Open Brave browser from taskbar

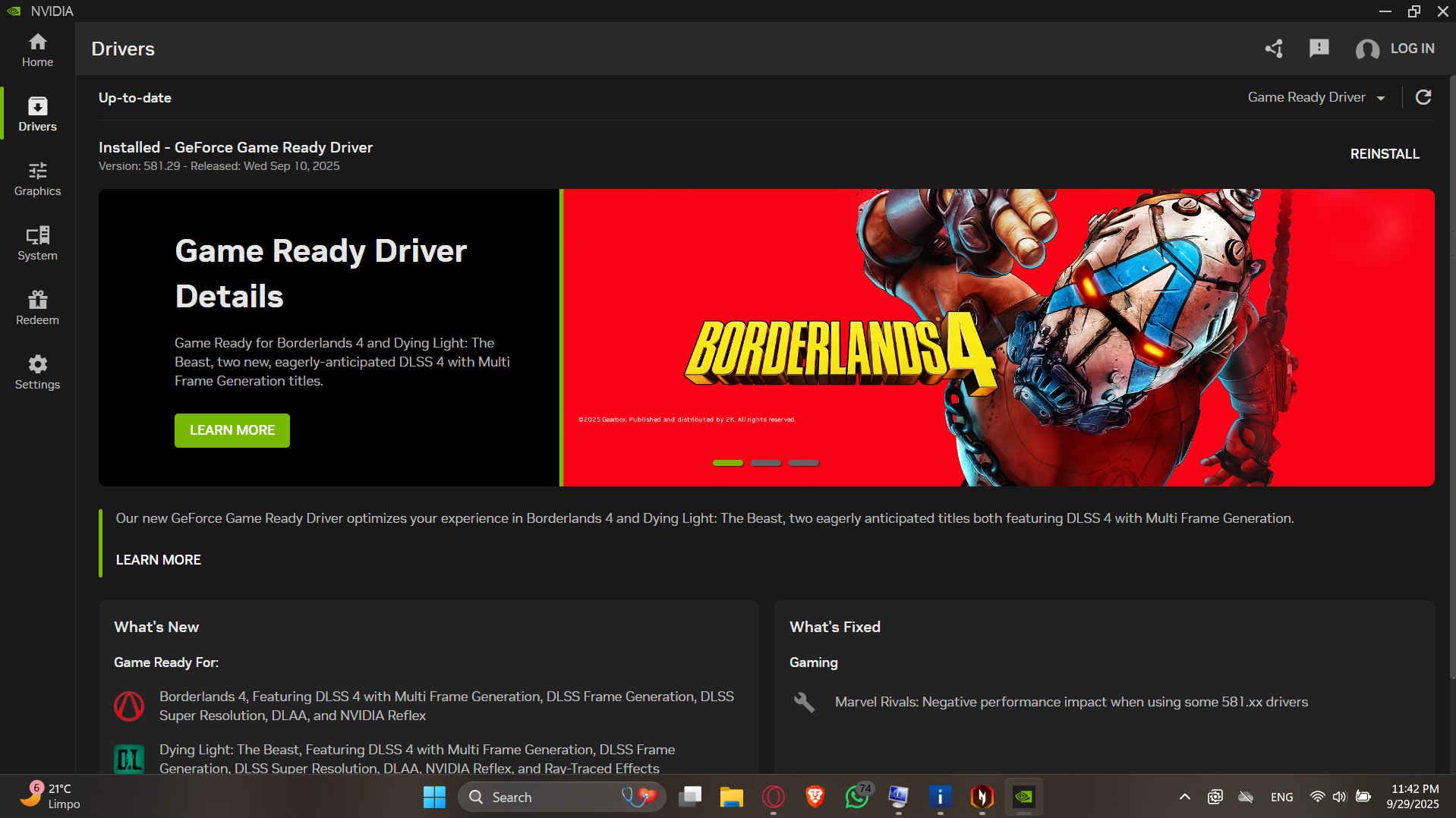click(x=815, y=797)
